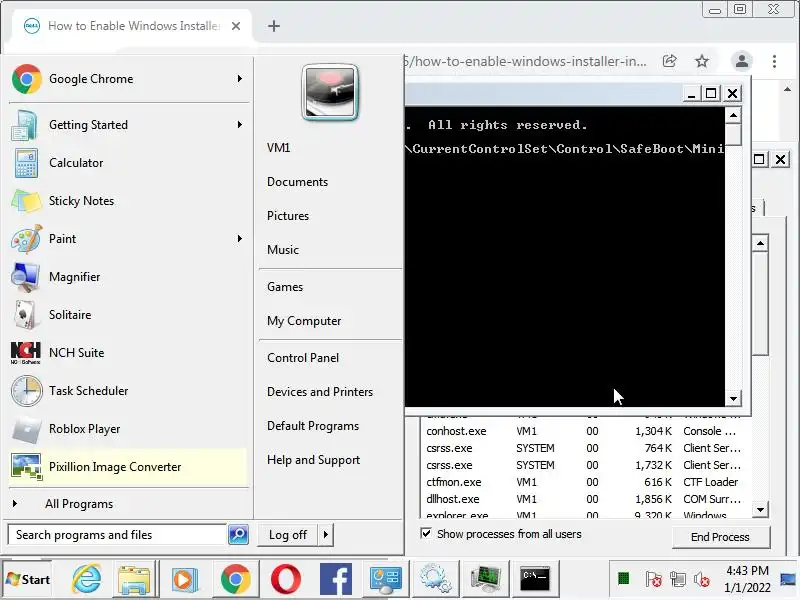Viewport: 800px width, 600px height.
Task: Open Default Programs
Action: 313,426
